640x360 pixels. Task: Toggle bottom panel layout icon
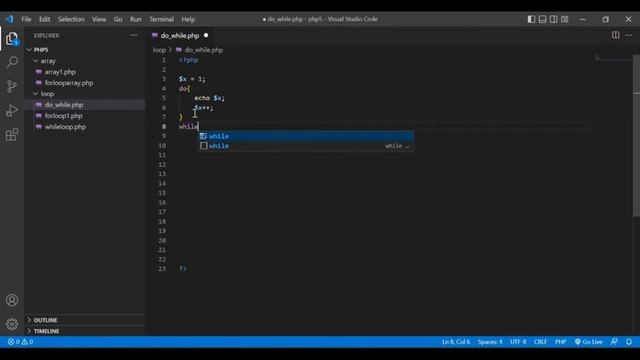542,19
